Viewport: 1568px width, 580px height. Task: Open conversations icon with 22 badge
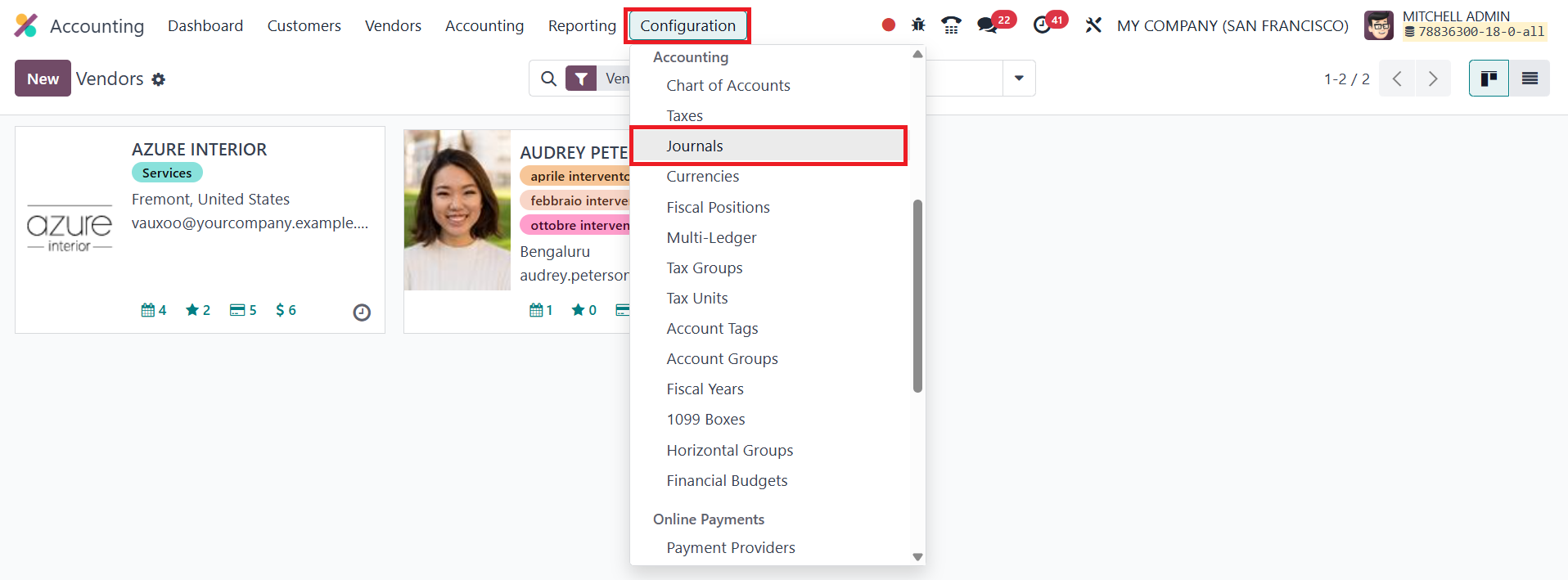988,25
